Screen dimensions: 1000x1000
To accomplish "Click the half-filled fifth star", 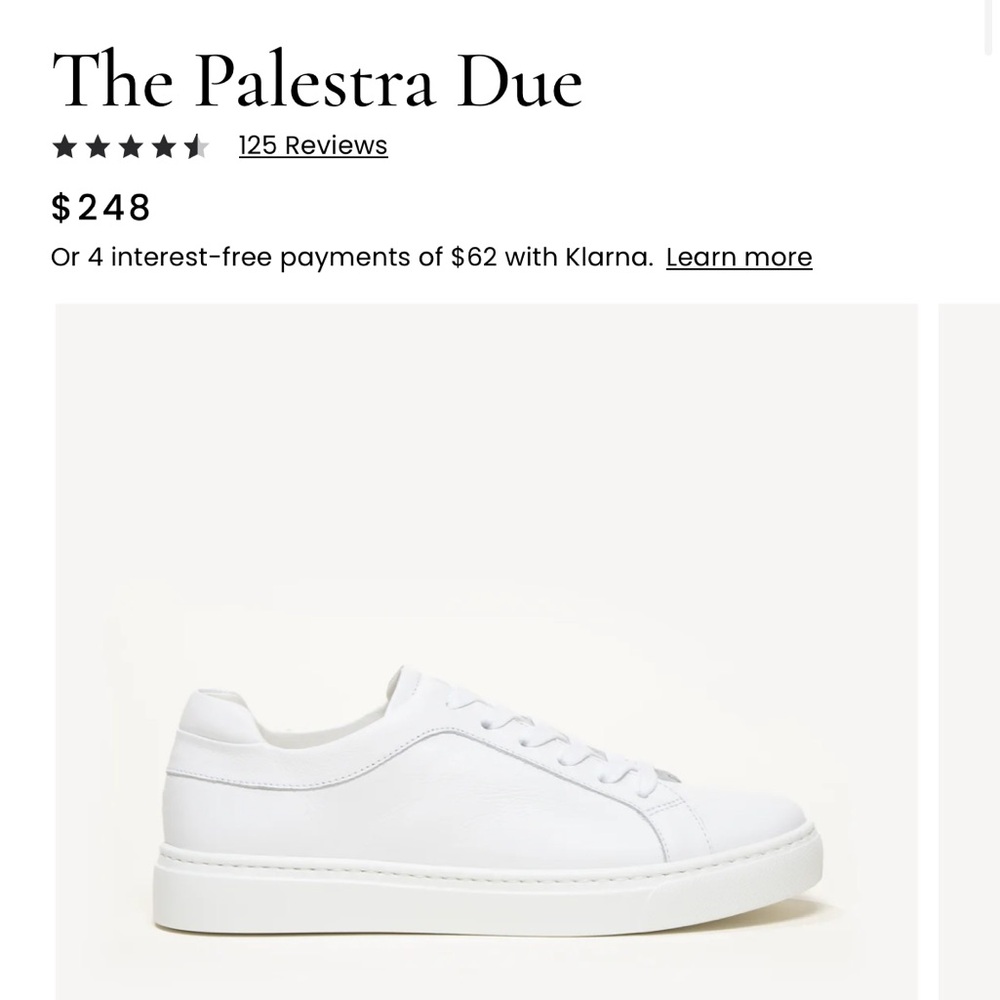I will (196, 145).
